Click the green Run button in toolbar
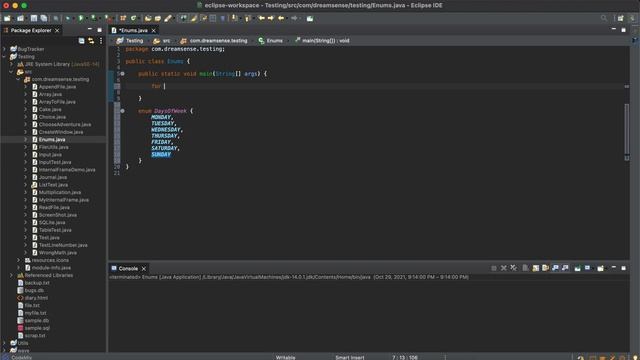Viewport: 640px width, 360px height. pyautogui.click(x=81, y=18)
